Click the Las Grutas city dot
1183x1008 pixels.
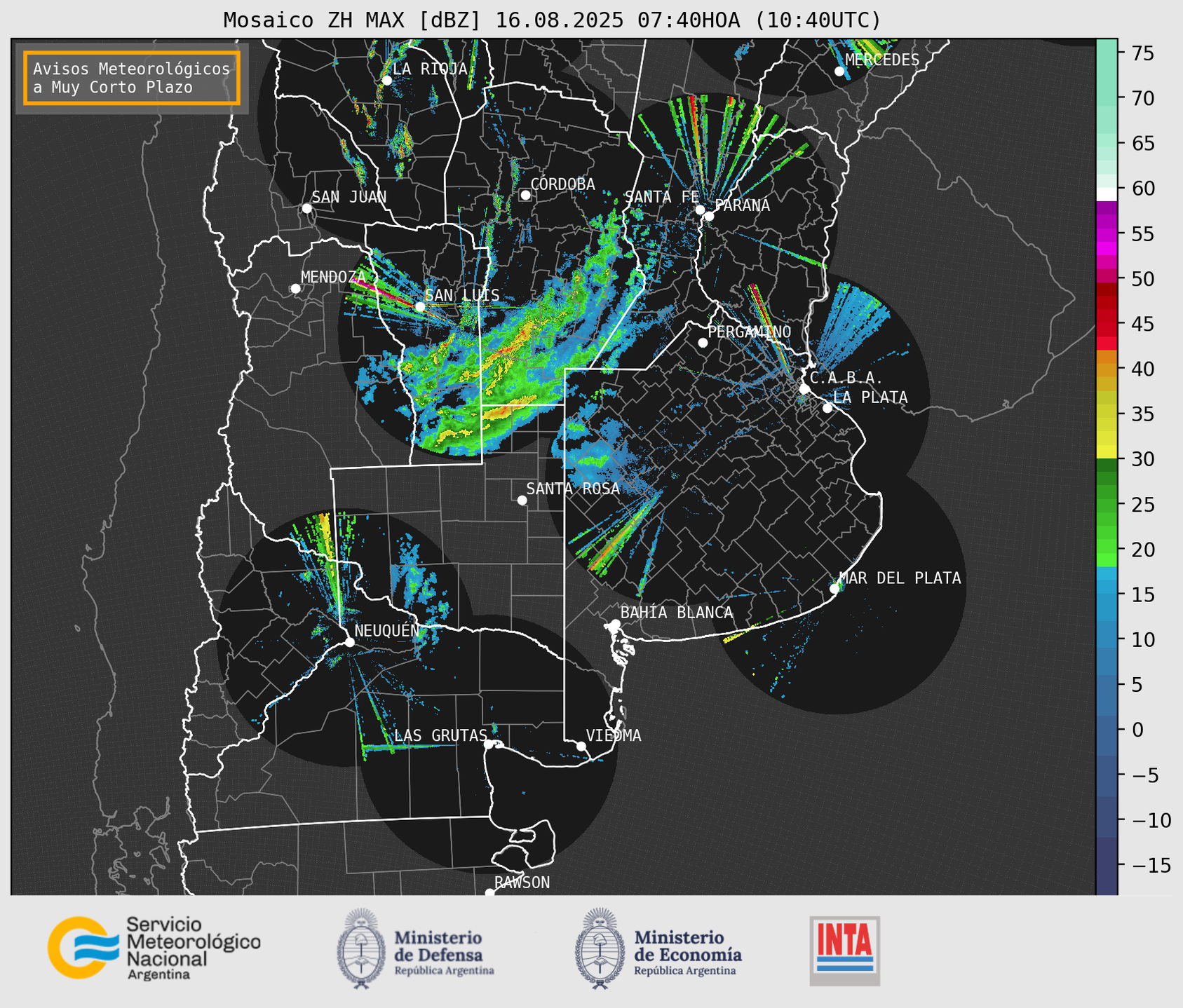coord(489,744)
